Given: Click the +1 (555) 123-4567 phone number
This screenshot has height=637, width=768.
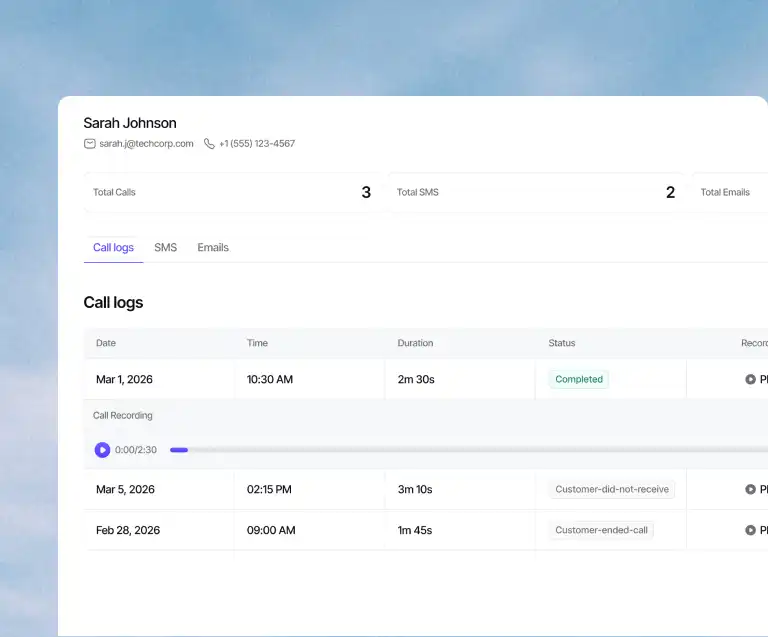Looking at the screenshot, I should 257,143.
